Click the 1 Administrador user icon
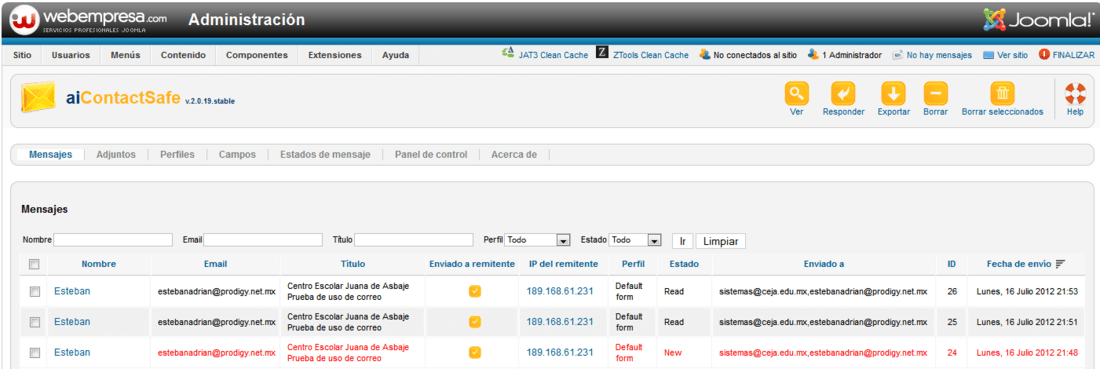 click(812, 54)
